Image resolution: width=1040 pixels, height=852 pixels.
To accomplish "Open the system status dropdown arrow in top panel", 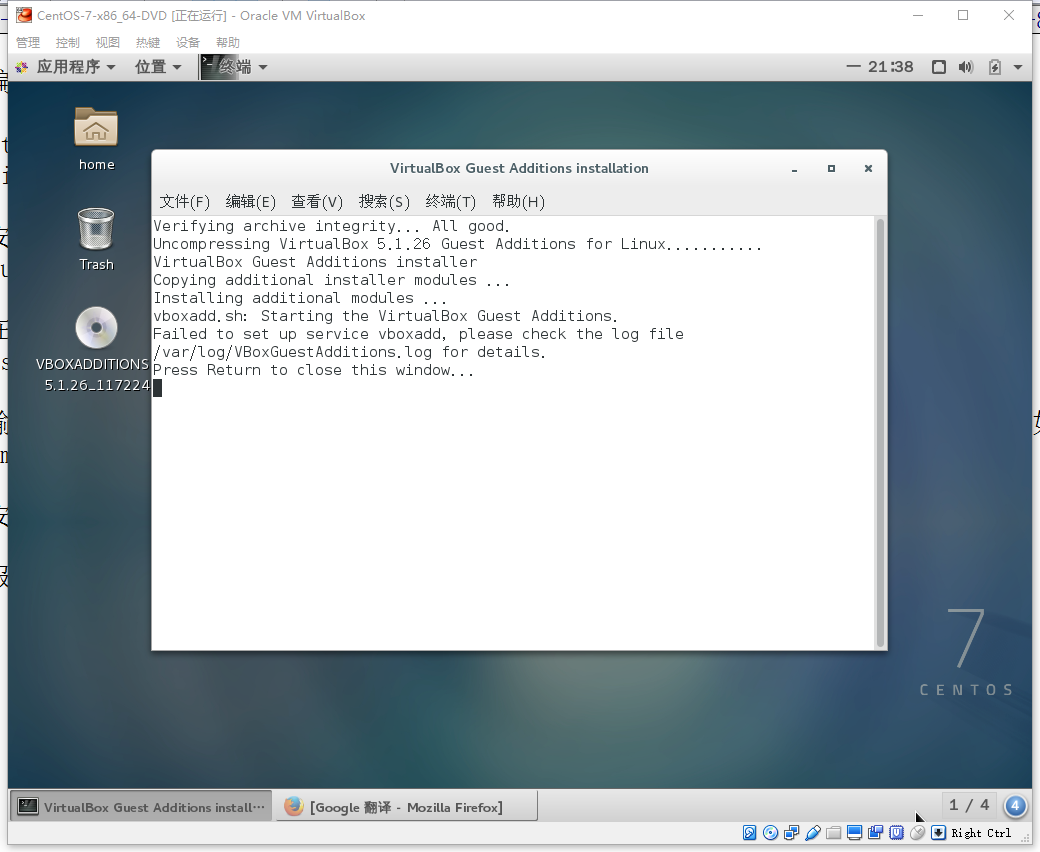I will [1018, 67].
